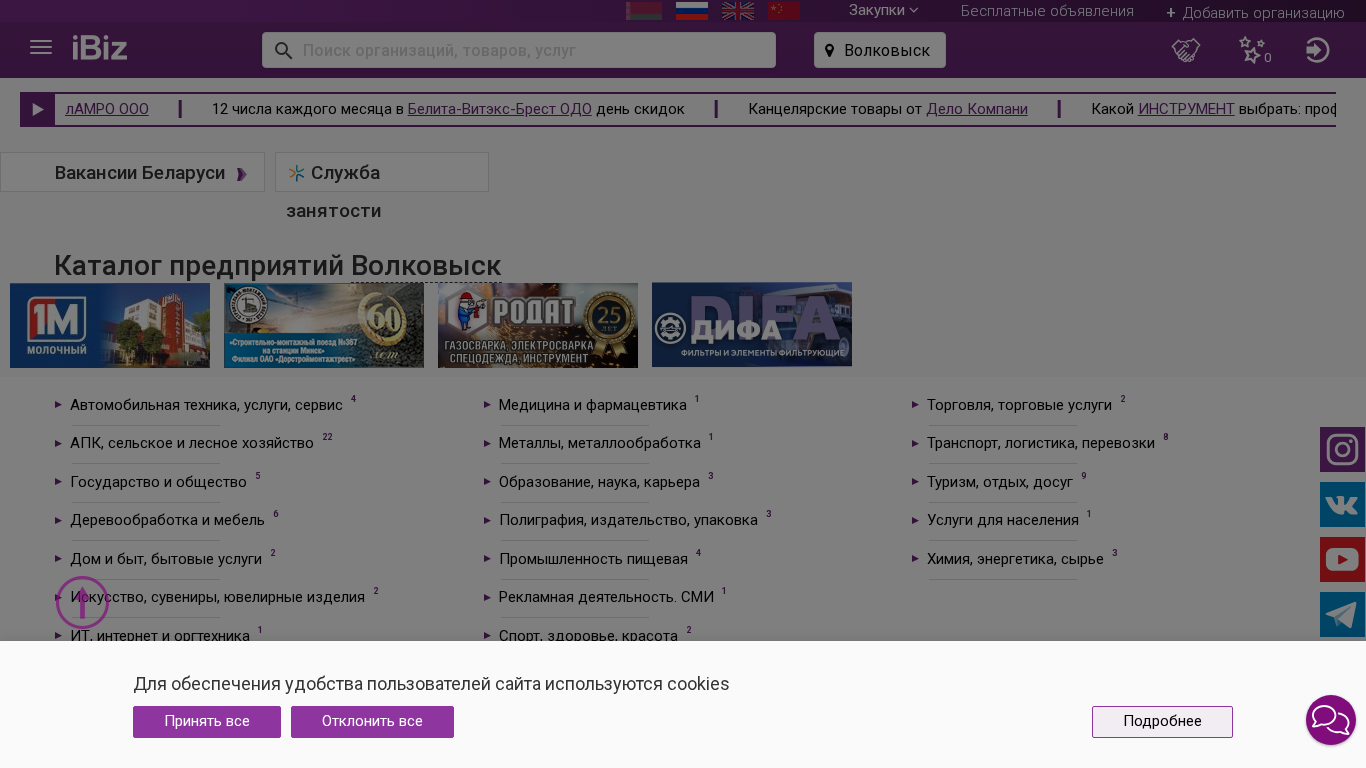
Task: Click the login arrow icon
Action: click(x=1317, y=50)
